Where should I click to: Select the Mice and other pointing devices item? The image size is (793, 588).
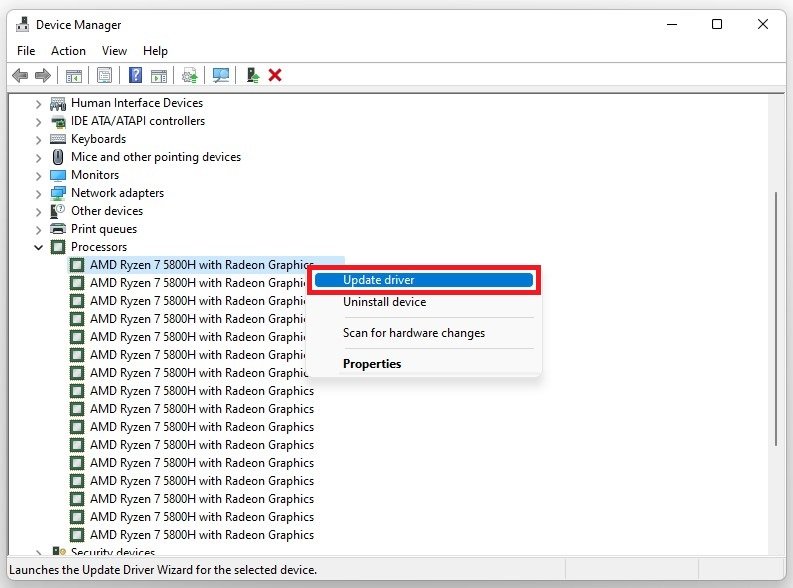[x=155, y=157]
